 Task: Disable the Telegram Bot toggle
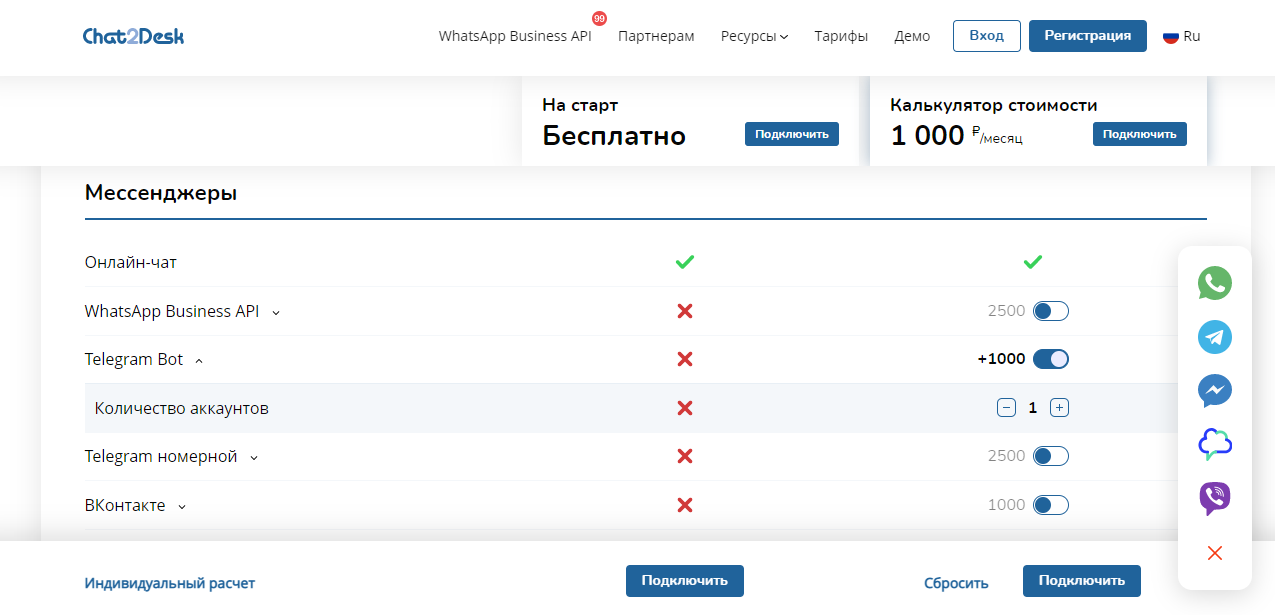(1050, 359)
